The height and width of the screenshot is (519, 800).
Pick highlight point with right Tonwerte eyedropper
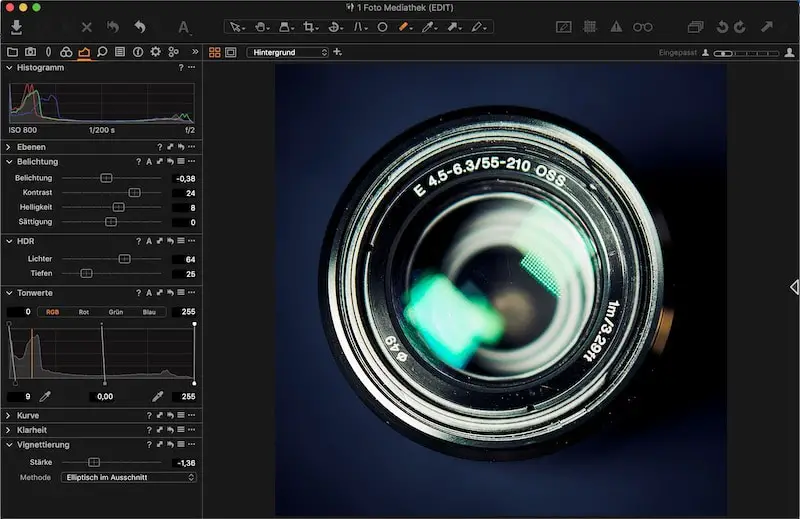158,396
